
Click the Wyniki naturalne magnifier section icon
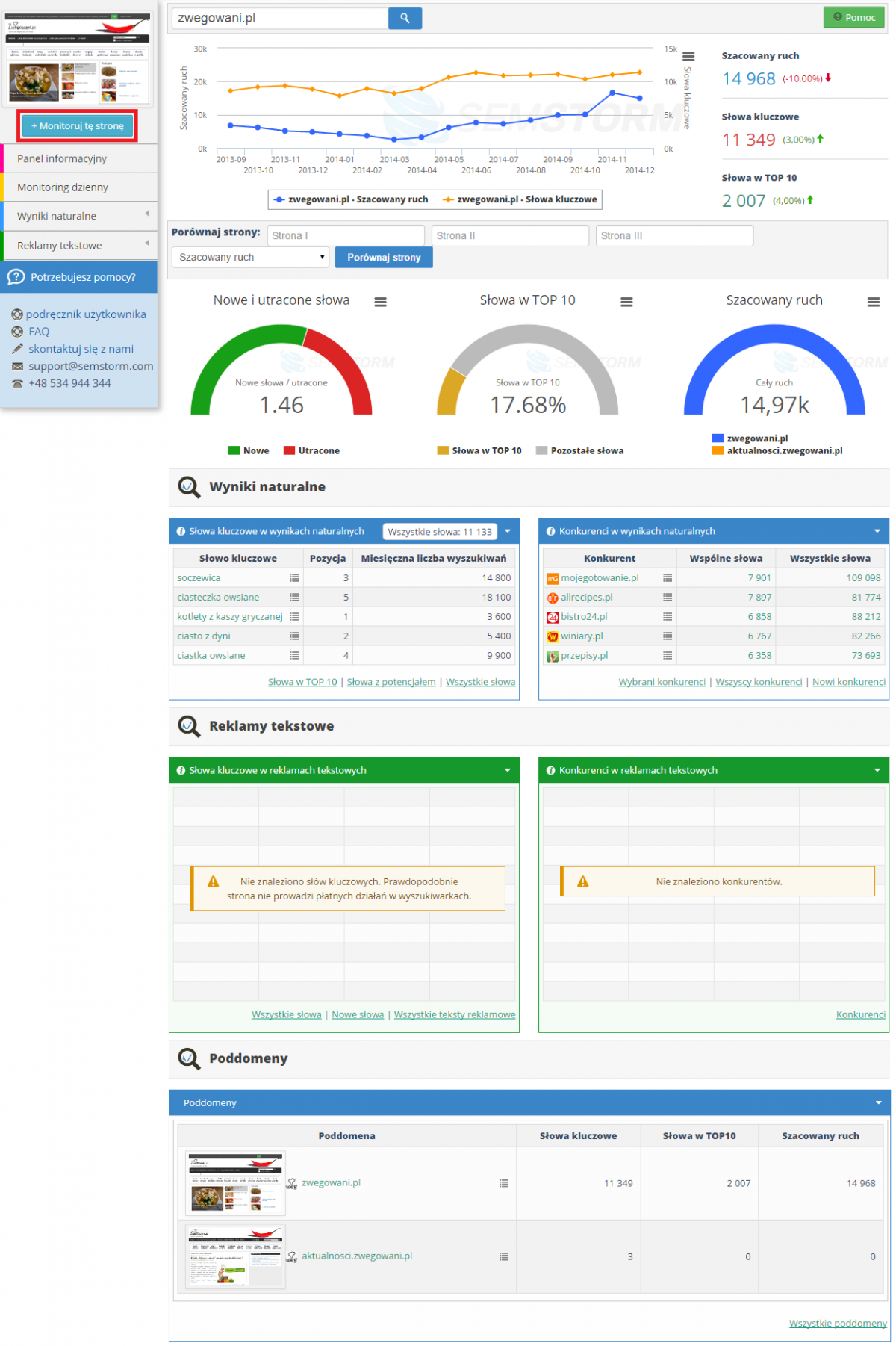pyautogui.click(x=189, y=487)
